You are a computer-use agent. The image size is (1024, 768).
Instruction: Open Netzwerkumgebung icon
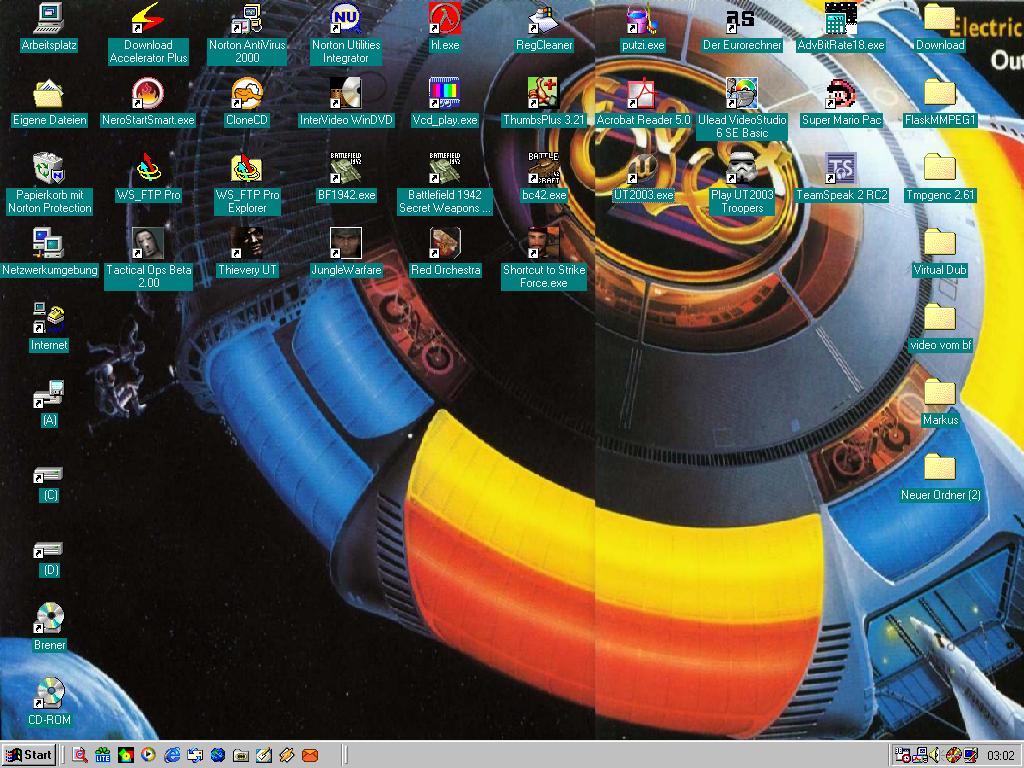click(x=49, y=253)
